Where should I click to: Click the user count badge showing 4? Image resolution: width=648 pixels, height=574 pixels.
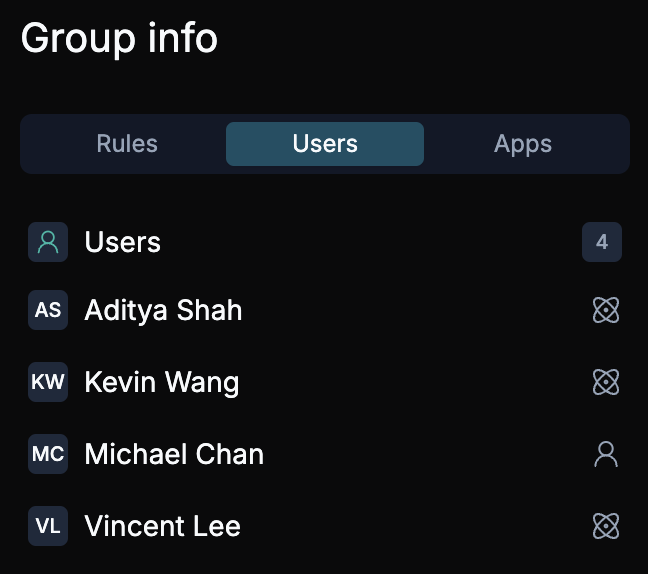coord(602,242)
